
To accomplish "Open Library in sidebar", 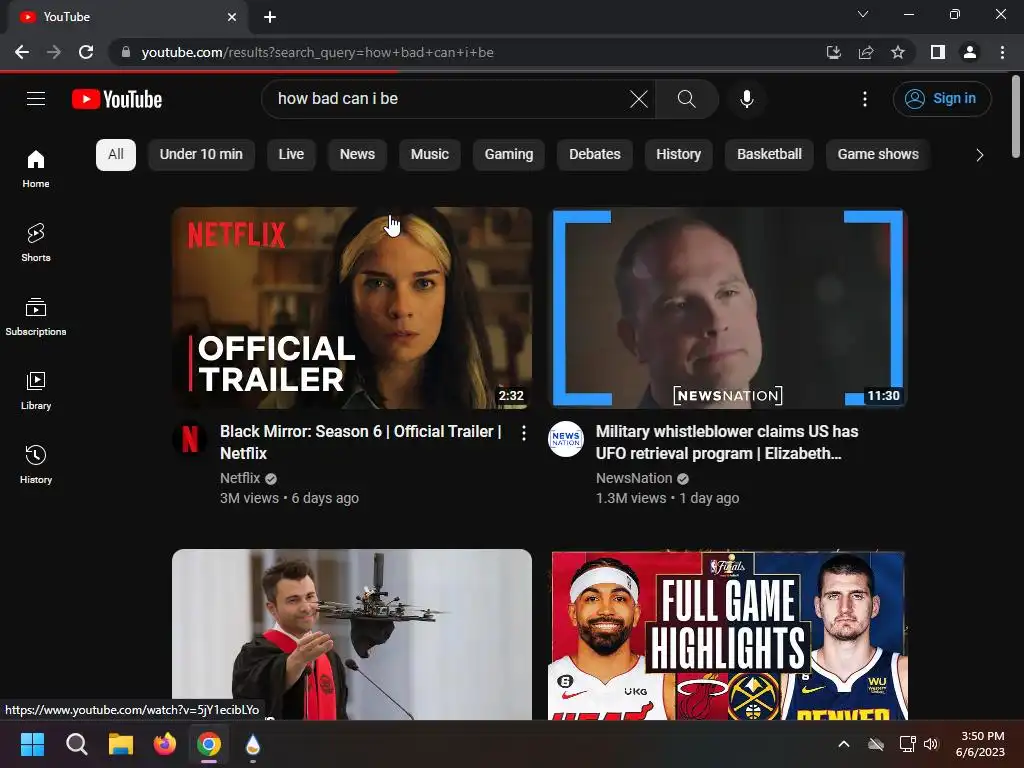I will 36,390.
